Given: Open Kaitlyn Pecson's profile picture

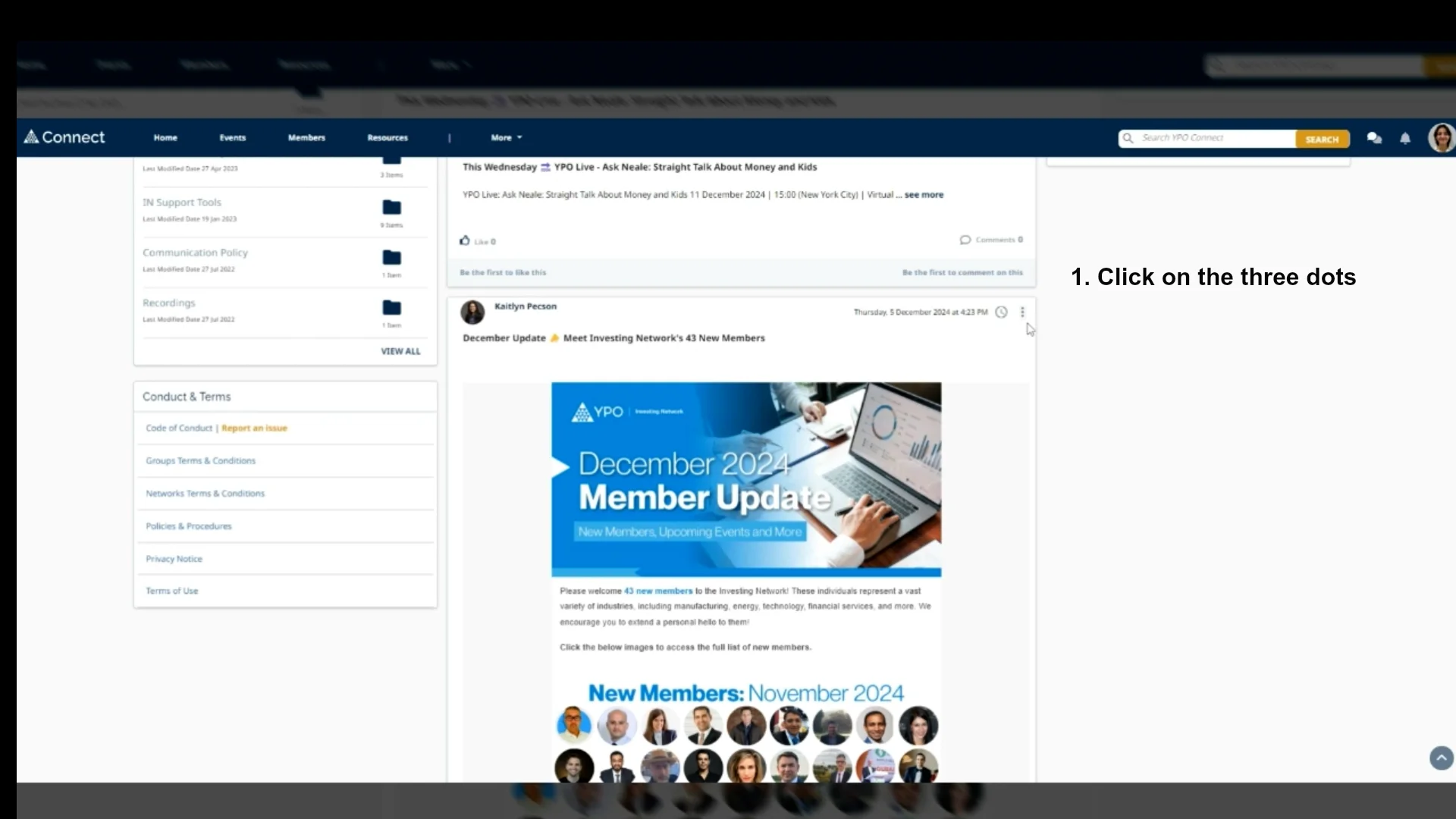Looking at the screenshot, I should (472, 312).
